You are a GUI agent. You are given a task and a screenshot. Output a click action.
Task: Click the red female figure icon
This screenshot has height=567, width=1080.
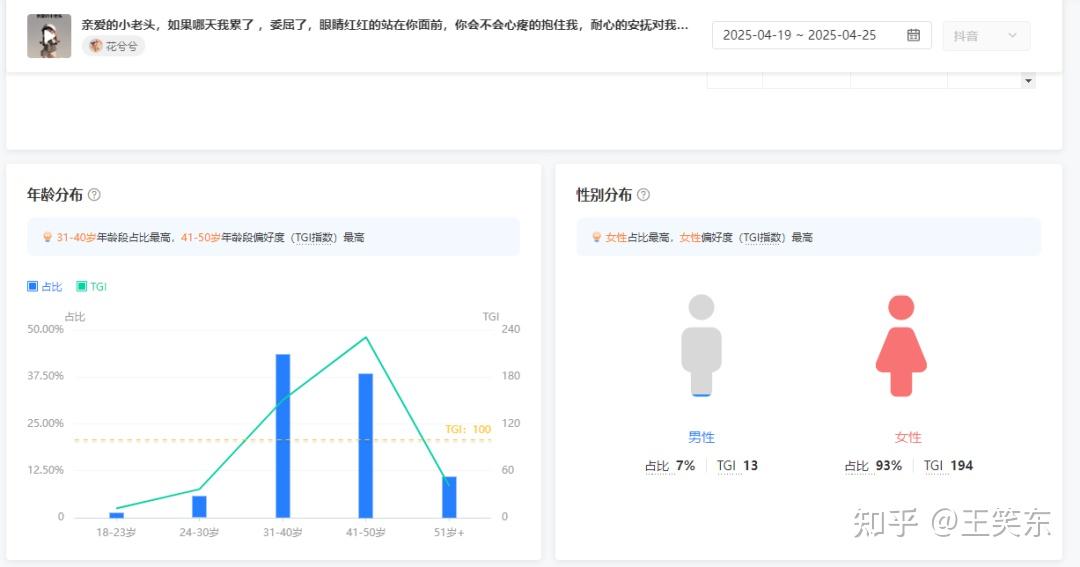[x=901, y=346]
